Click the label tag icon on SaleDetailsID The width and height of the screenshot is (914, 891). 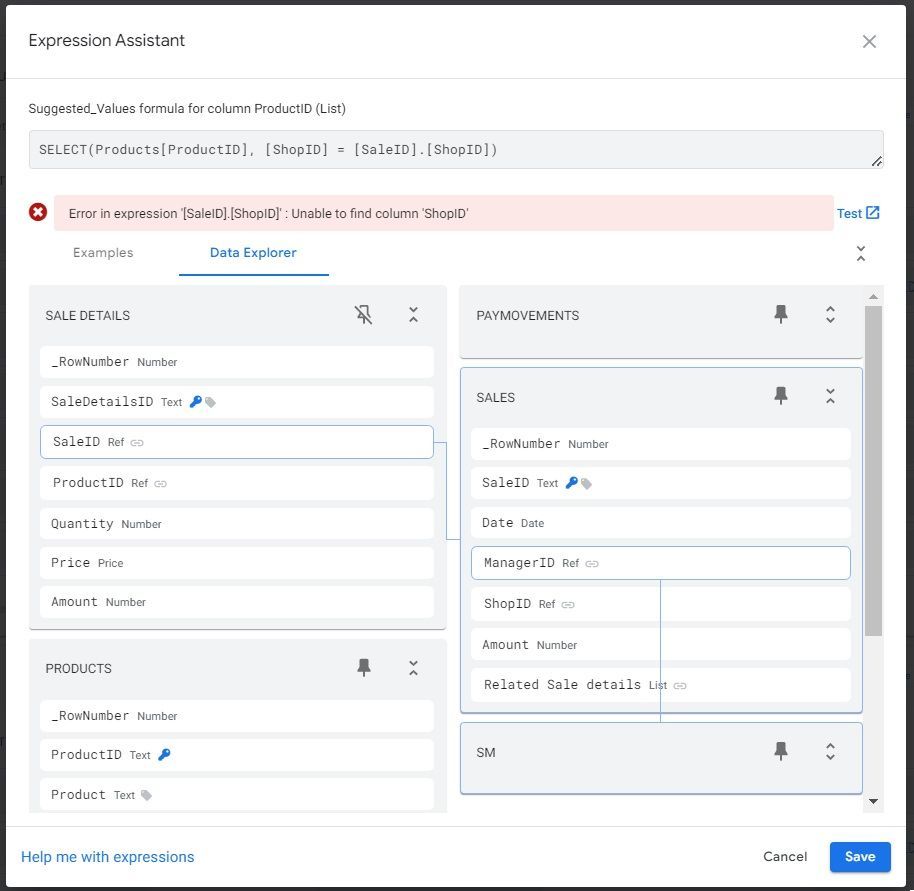click(x=210, y=402)
